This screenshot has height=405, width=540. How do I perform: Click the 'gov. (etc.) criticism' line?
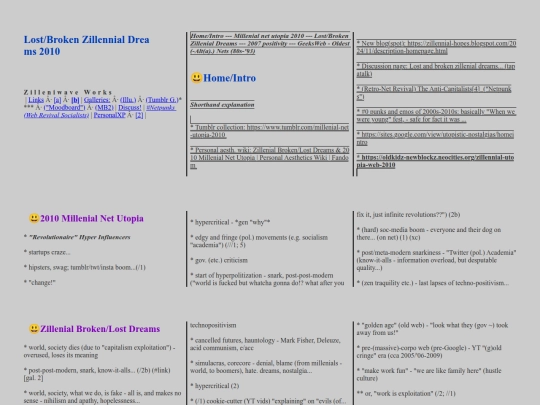pos(219,260)
